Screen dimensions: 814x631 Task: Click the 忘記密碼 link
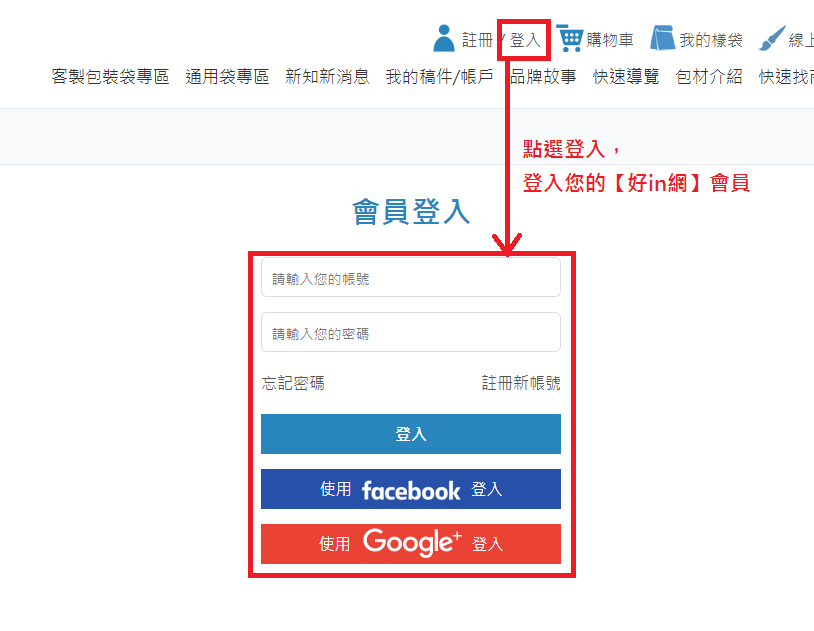point(293,383)
